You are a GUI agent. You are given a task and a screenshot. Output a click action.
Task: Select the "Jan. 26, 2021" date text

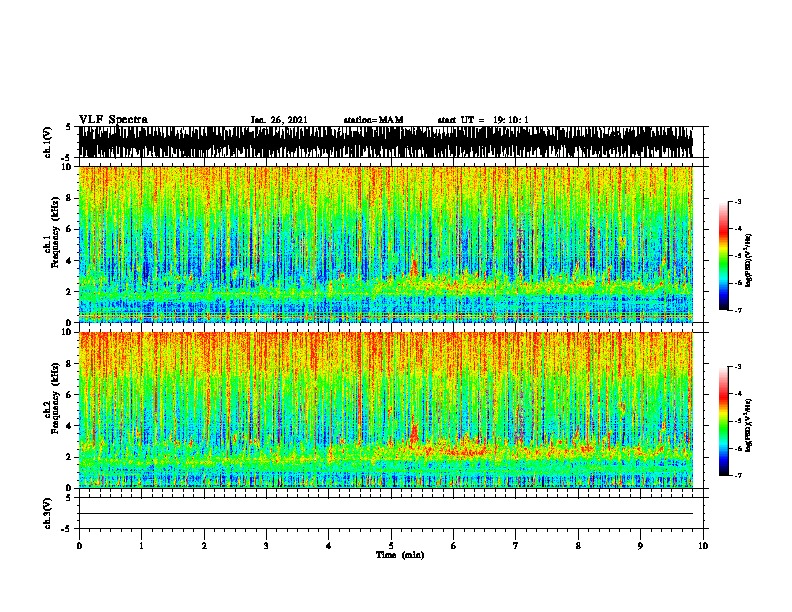tap(279, 120)
